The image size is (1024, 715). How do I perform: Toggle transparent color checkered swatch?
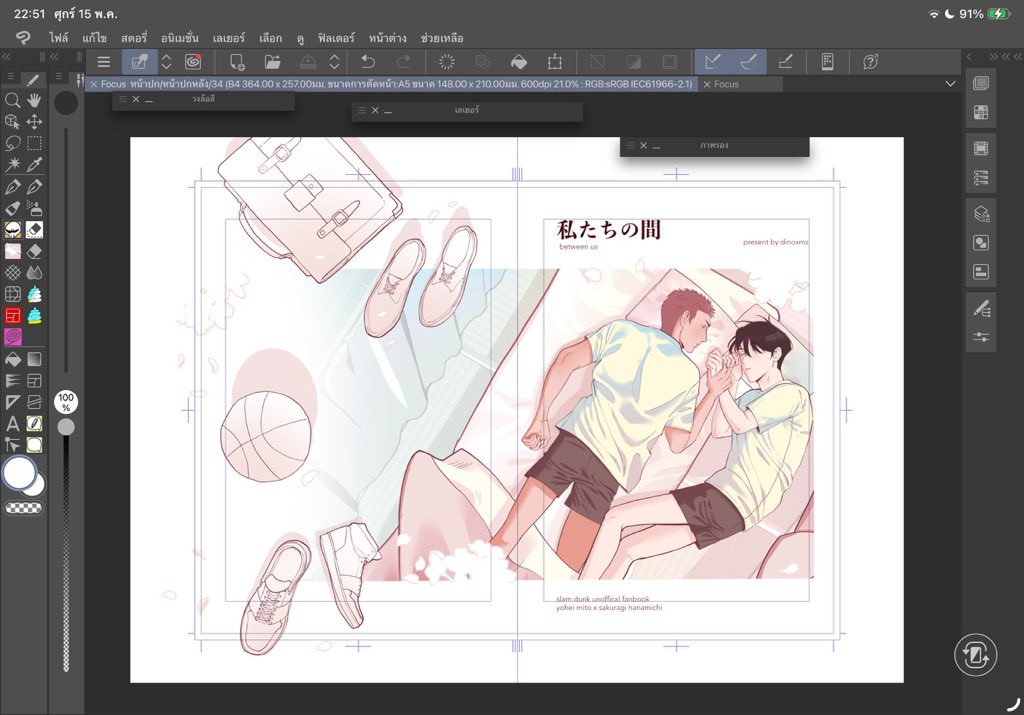[x=24, y=507]
